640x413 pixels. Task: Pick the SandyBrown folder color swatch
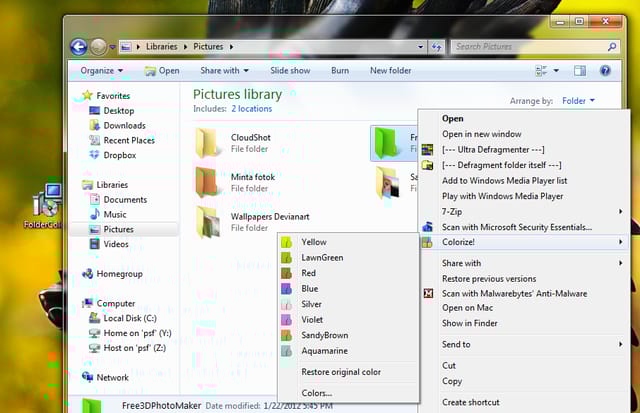click(287, 335)
